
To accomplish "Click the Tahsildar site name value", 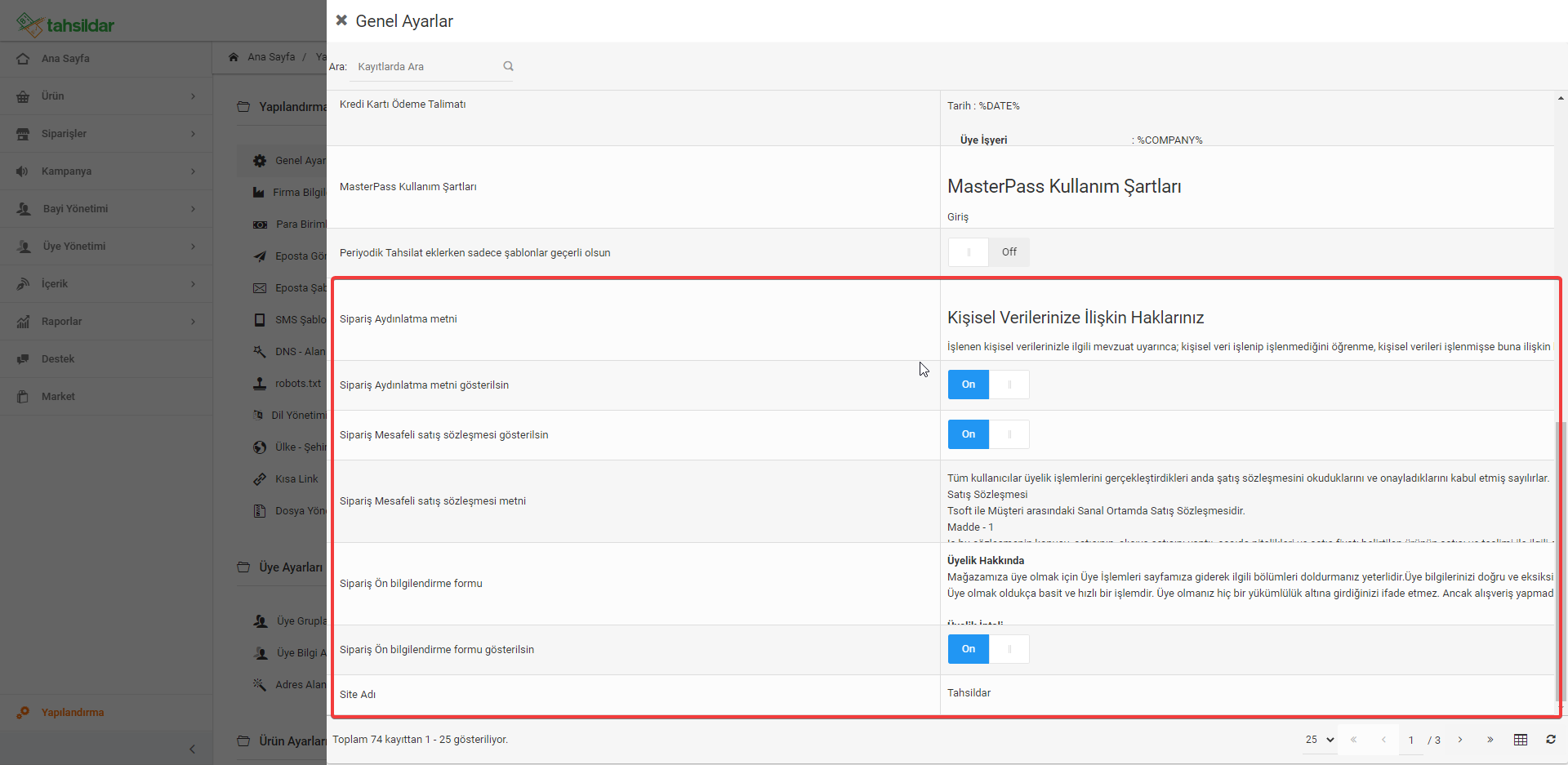I will click(x=969, y=693).
